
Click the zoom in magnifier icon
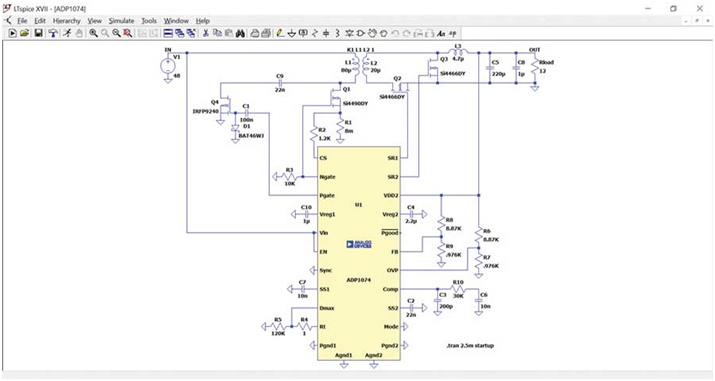(x=93, y=33)
